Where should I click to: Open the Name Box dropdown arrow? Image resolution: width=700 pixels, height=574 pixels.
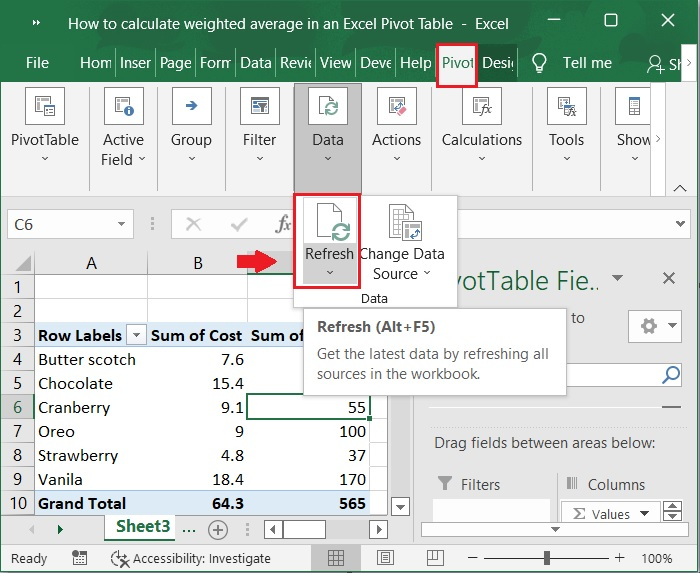[122, 225]
